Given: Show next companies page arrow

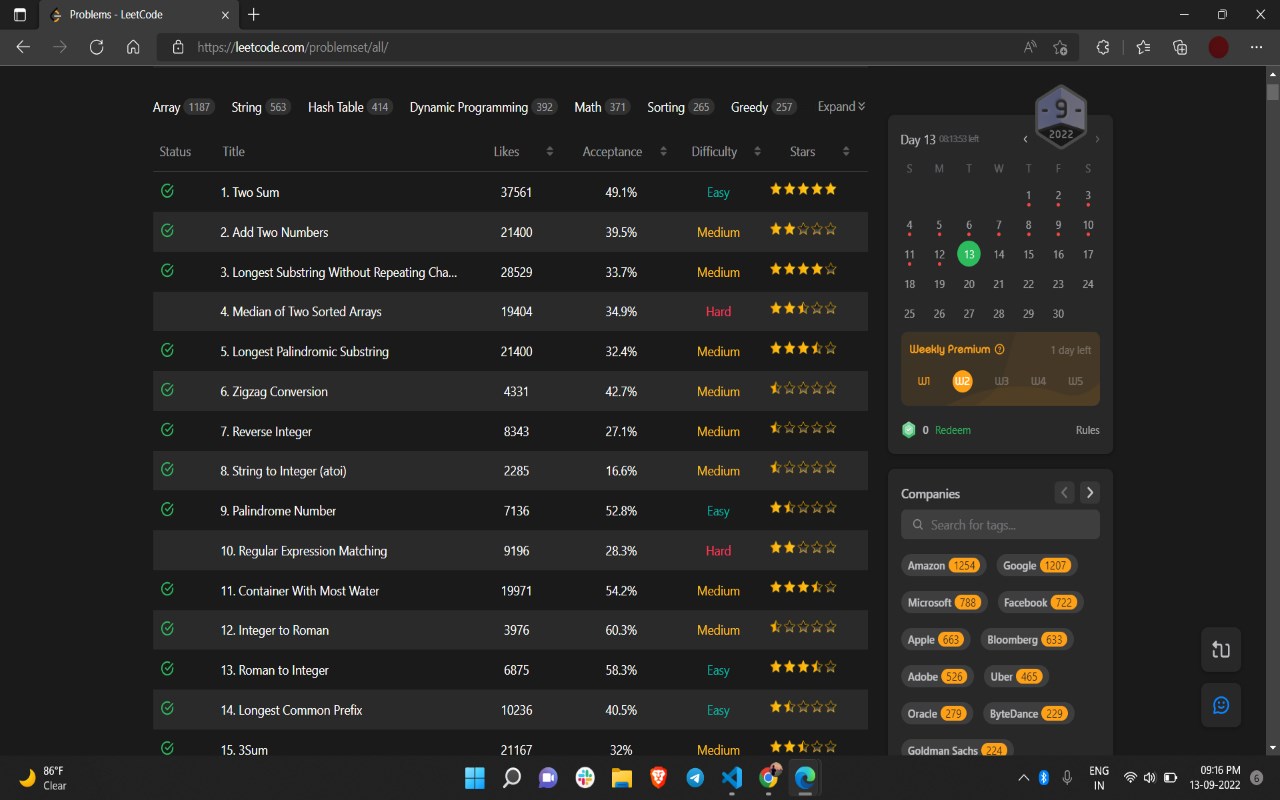Looking at the screenshot, I should click(x=1090, y=492).
